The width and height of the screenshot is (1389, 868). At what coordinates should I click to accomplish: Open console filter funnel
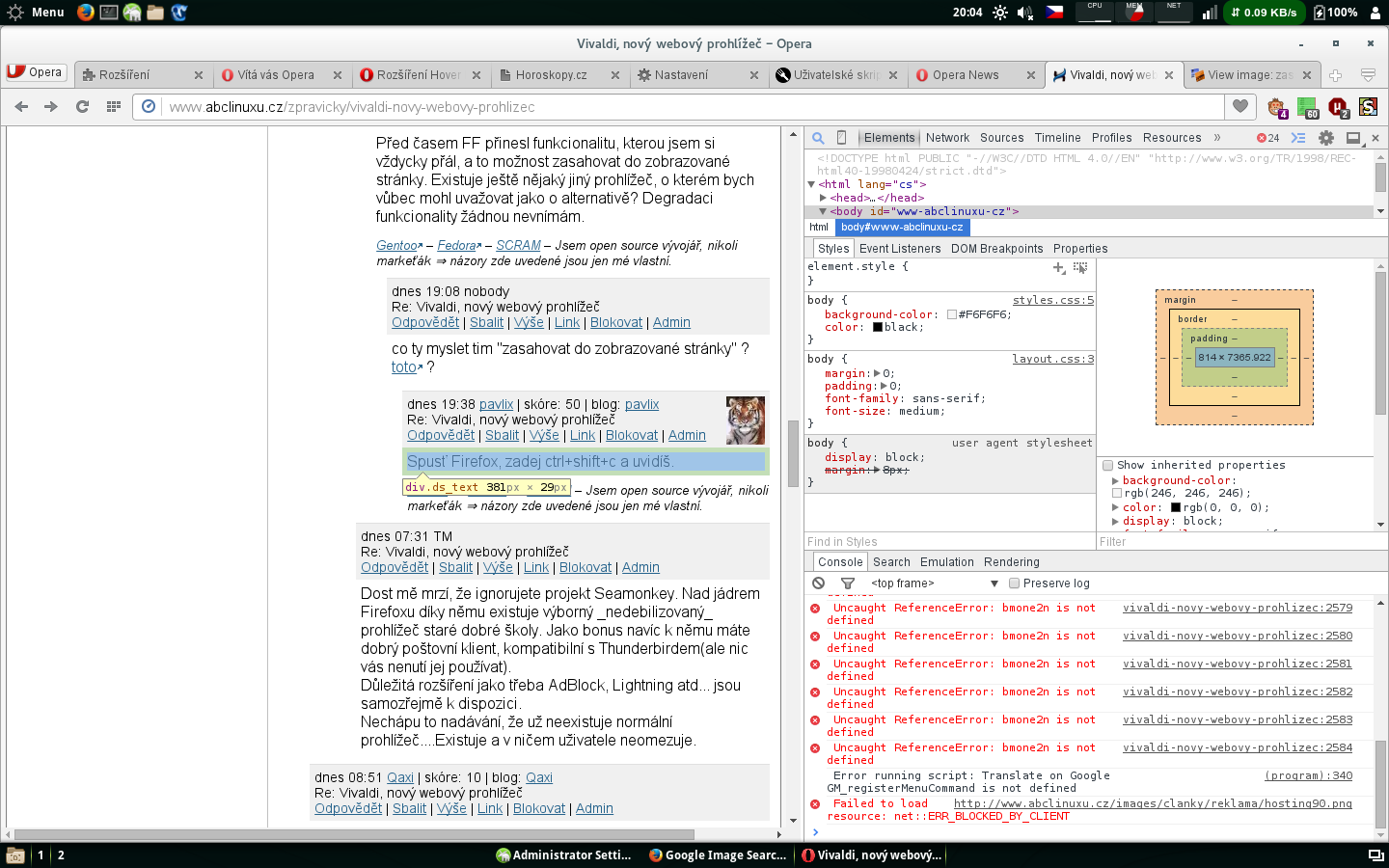(x=848, y=583)
